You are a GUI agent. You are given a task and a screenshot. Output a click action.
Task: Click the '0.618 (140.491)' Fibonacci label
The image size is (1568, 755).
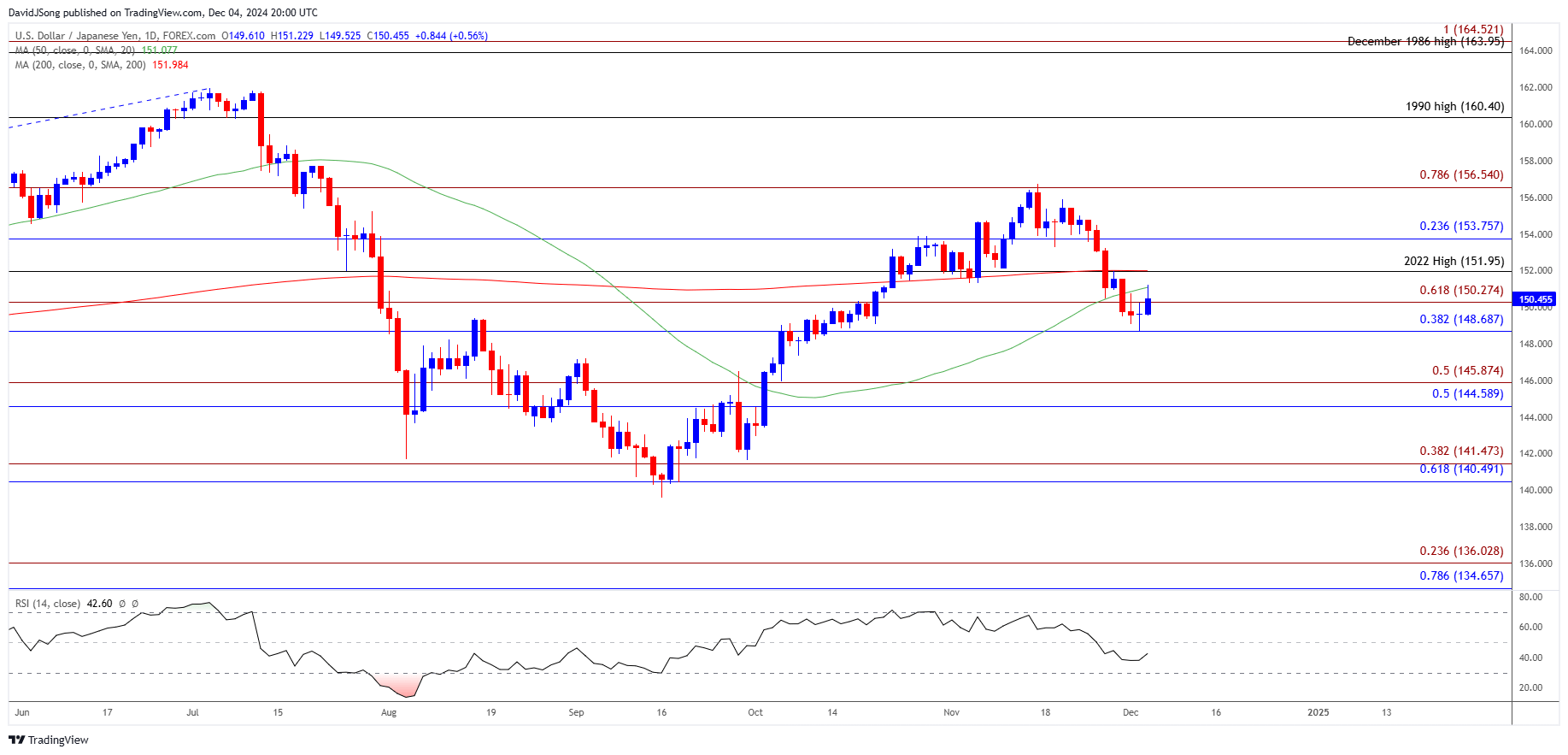tap(1461, 469)
